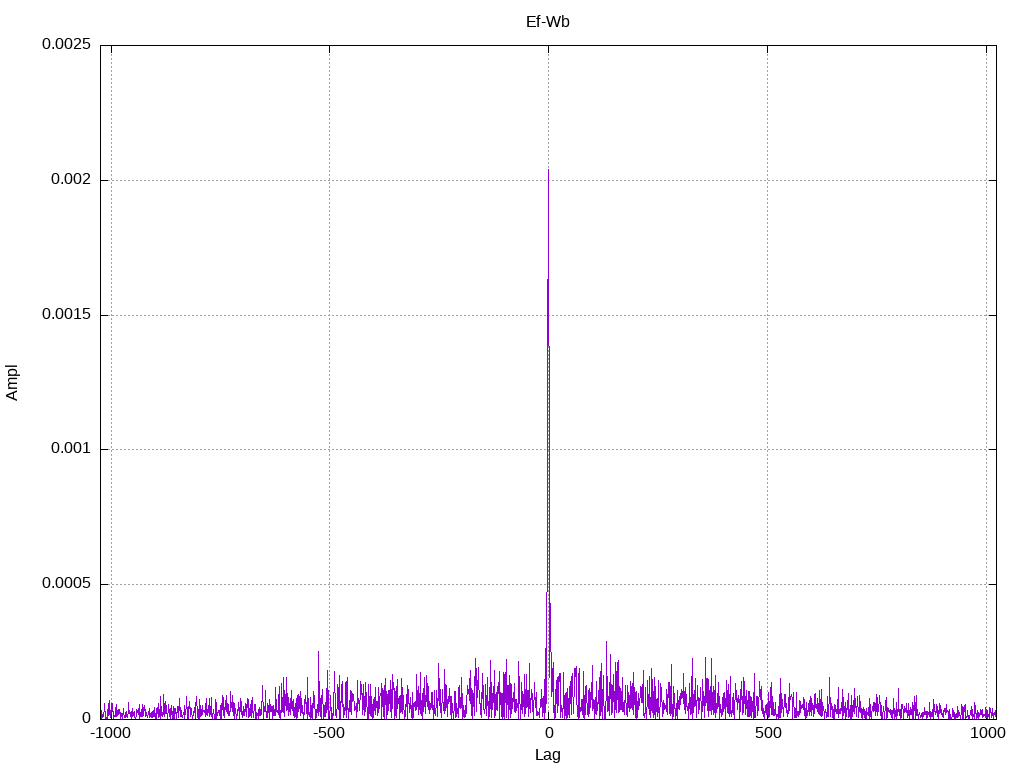Viewport: 1024px width, 768px height.
Task: Click the 0.001 y-axis value
Action: (71, 448)
